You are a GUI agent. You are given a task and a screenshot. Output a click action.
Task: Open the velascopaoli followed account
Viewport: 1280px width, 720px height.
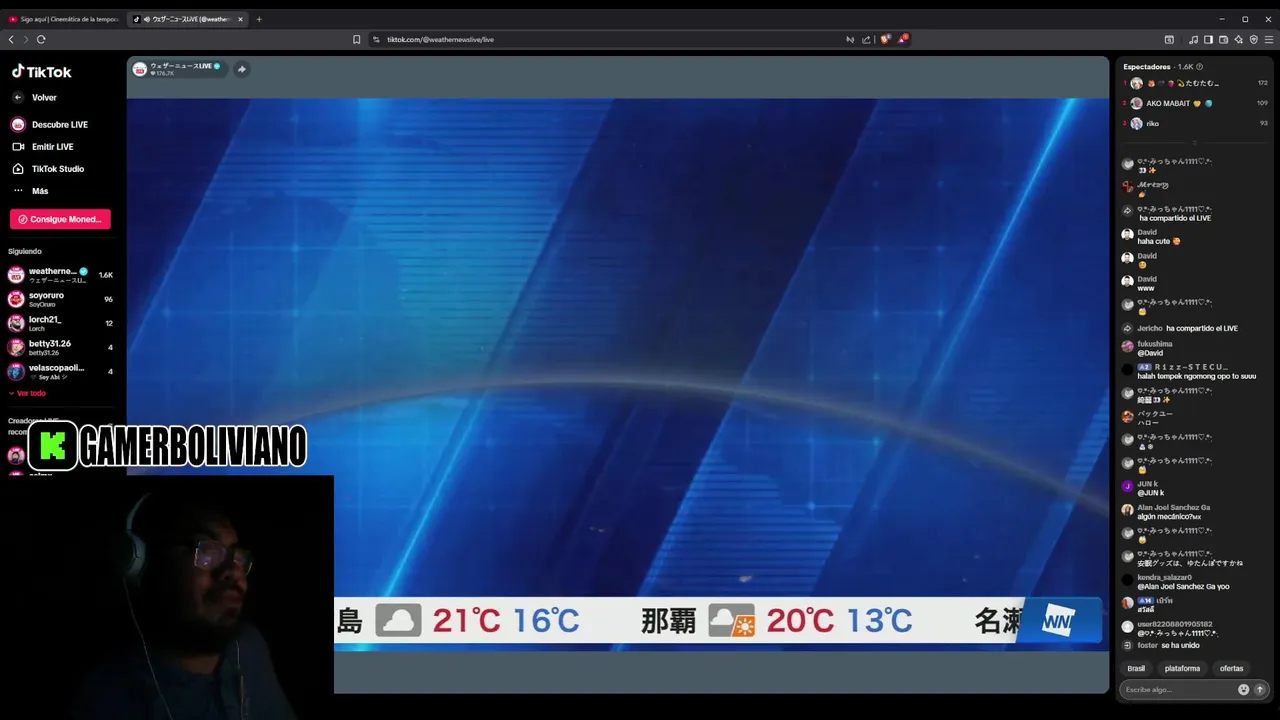pos(60,371)
